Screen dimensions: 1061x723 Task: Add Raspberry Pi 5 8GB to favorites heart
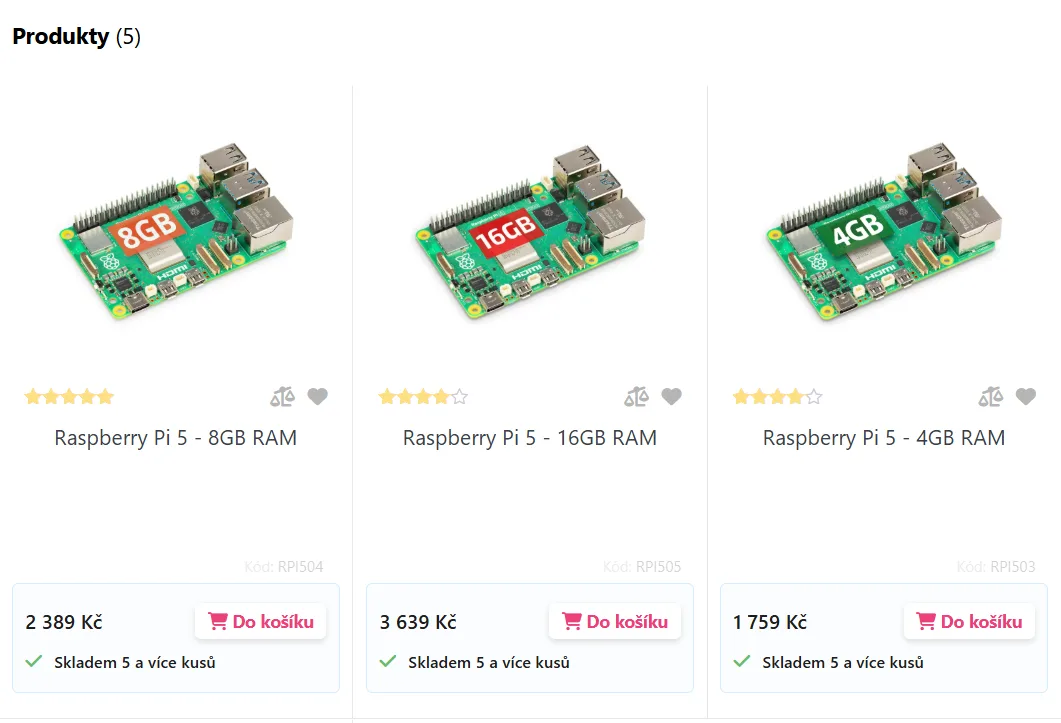click(317, 397)
